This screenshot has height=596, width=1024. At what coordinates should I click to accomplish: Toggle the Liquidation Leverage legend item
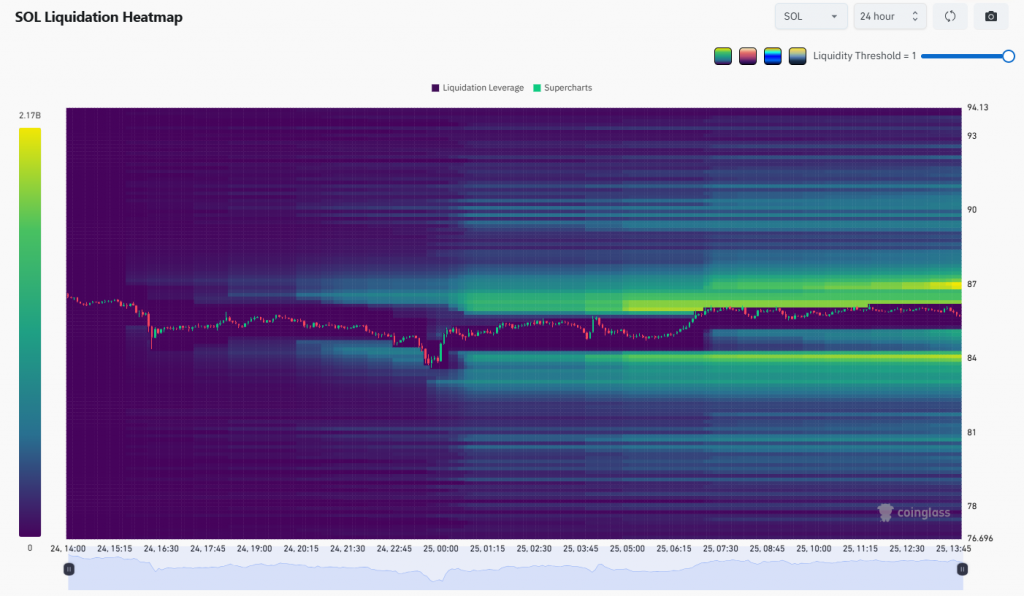tap(477, 88)
